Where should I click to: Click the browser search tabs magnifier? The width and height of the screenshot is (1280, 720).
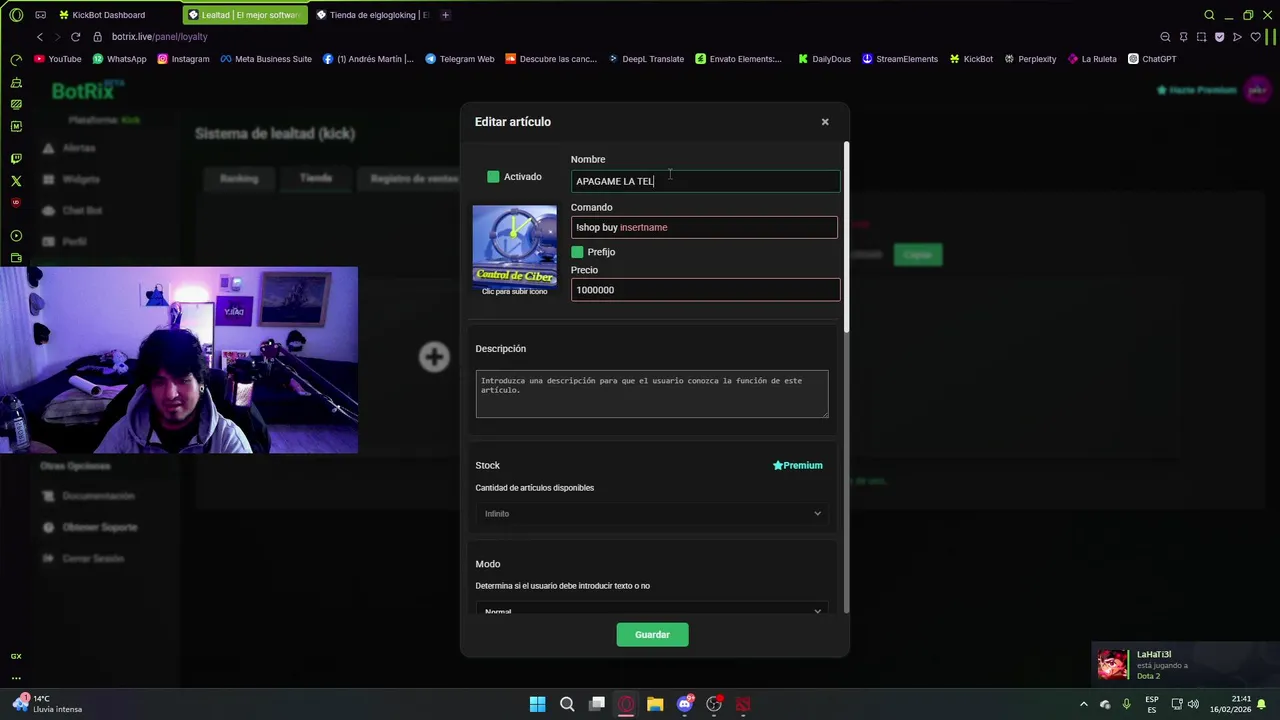point(1209,15)
